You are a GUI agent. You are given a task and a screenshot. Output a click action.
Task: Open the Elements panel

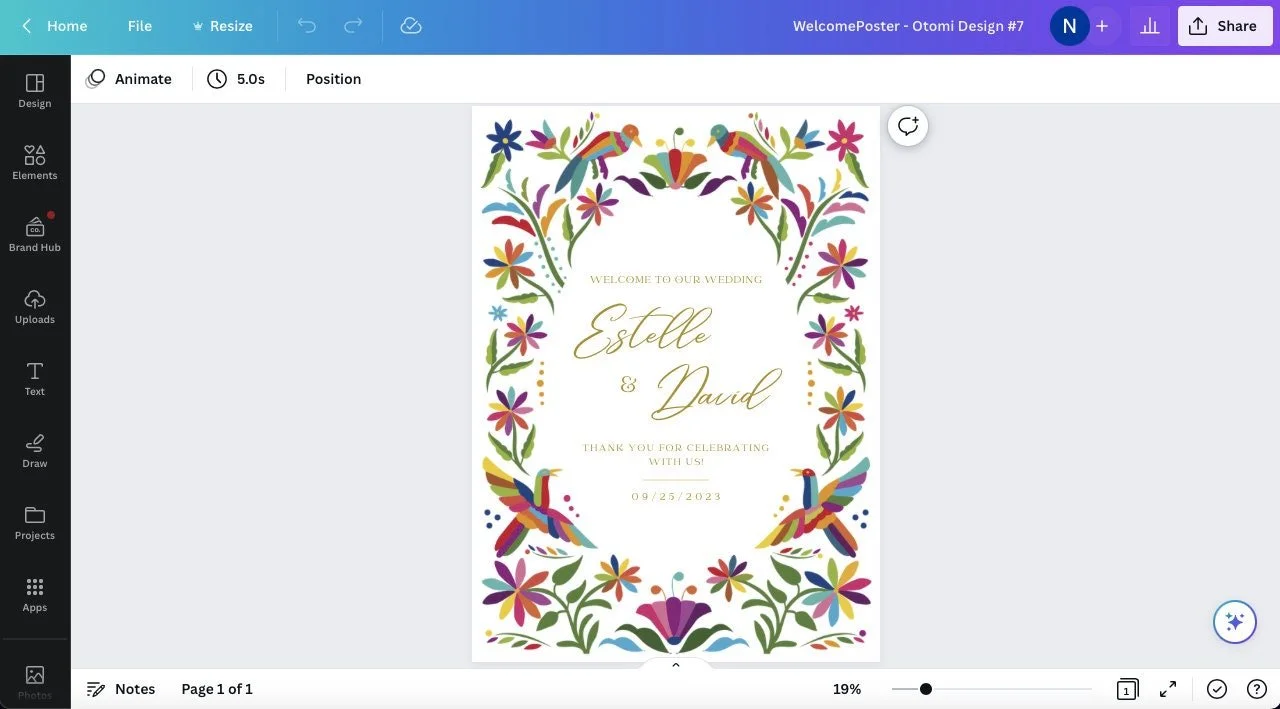(x=35, y=163)
